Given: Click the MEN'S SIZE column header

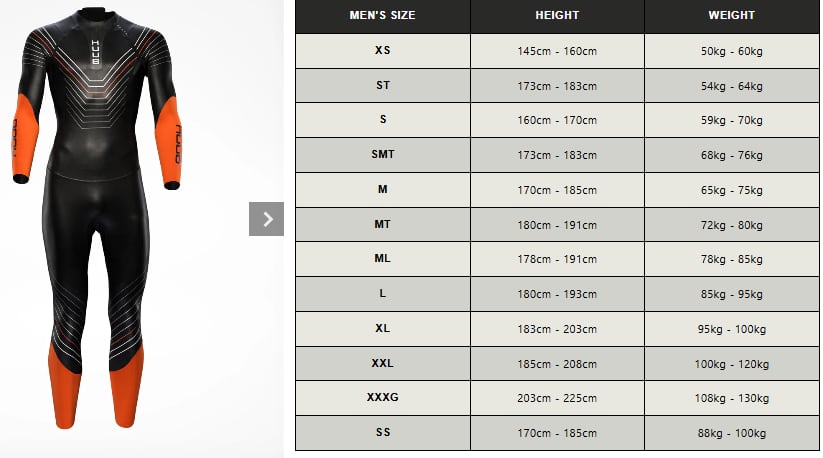Looking at the screenshot, I should [382, 16].
